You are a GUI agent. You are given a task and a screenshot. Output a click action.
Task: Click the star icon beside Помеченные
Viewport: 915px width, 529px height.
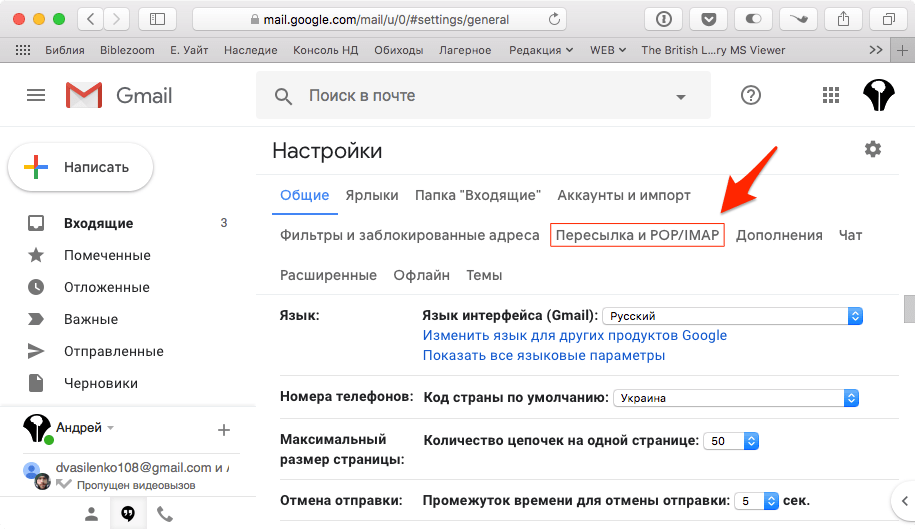[36, 255]
